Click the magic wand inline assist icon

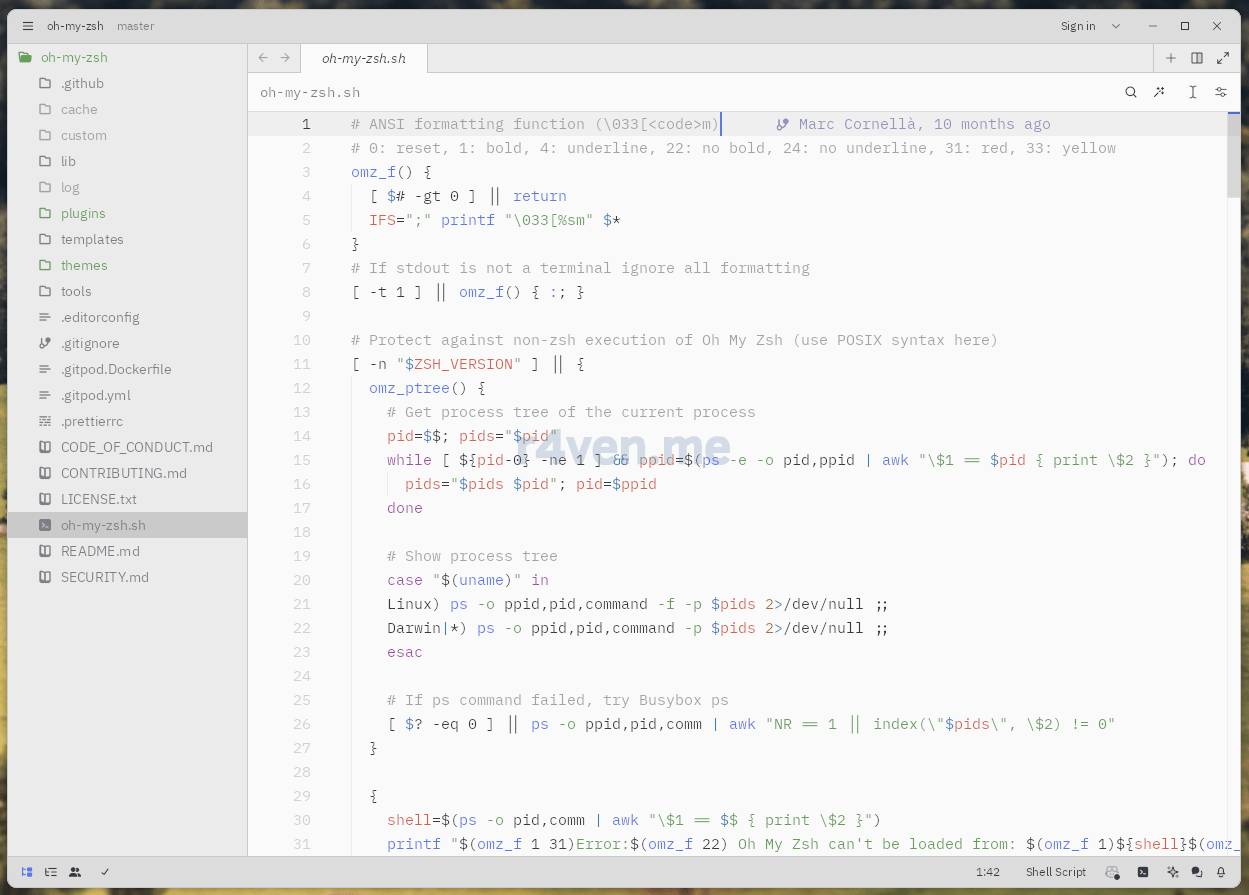pyautogui.click(x=1159, y=92)
